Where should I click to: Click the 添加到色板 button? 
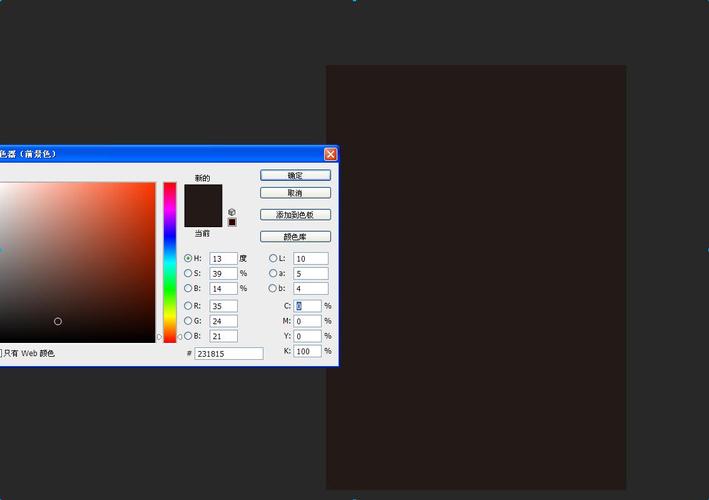coord(295,215)
